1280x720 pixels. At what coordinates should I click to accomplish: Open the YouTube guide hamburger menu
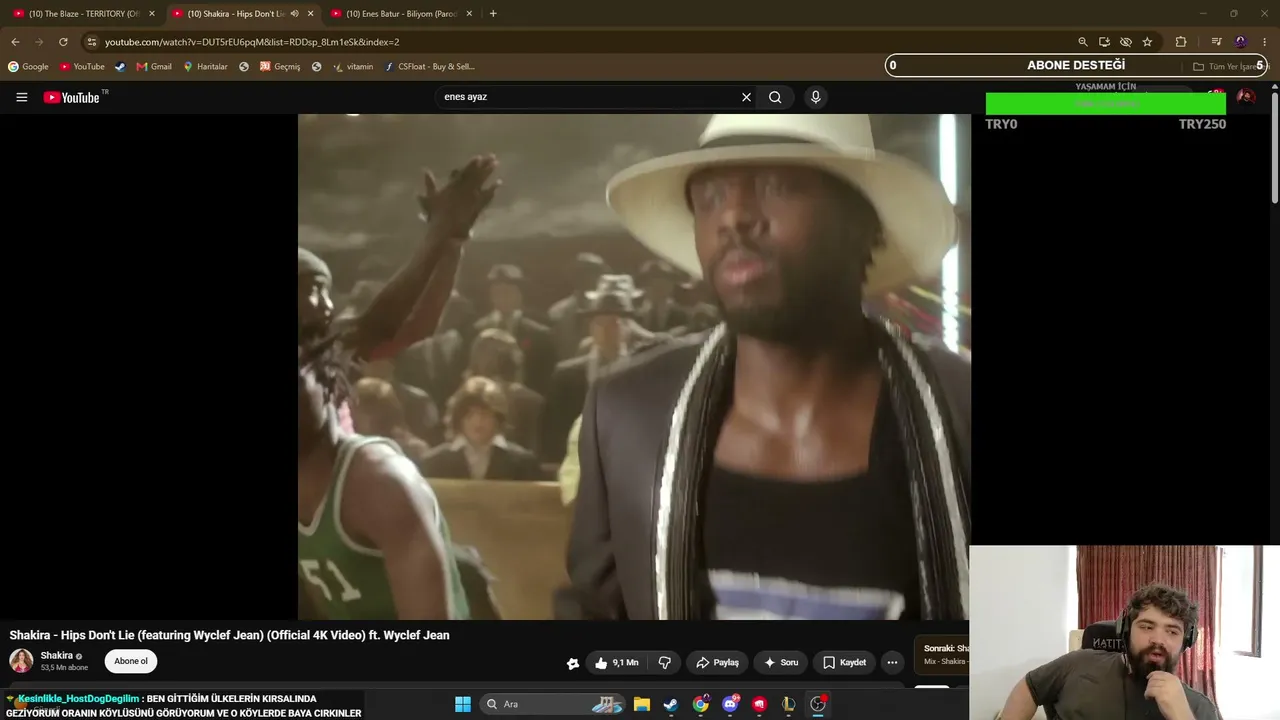[21, 97]
